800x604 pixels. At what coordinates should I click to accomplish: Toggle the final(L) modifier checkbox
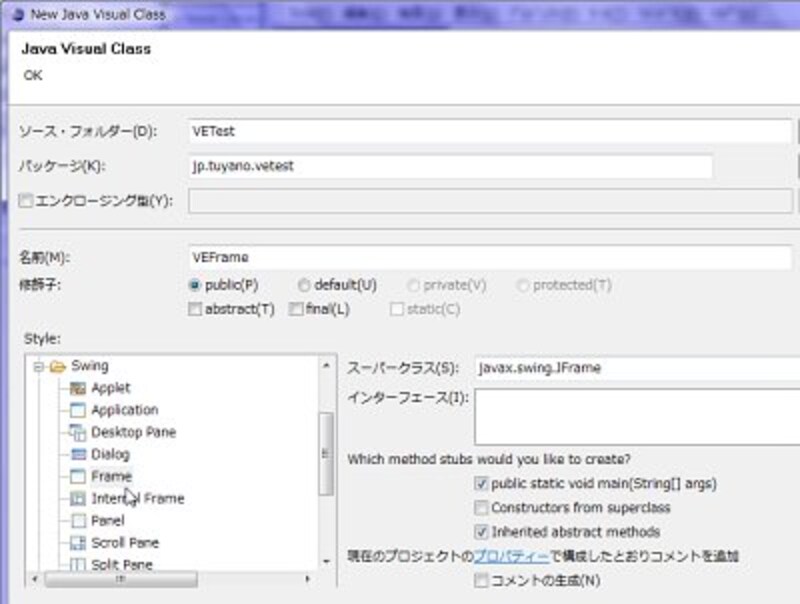[x=296, y=309]
